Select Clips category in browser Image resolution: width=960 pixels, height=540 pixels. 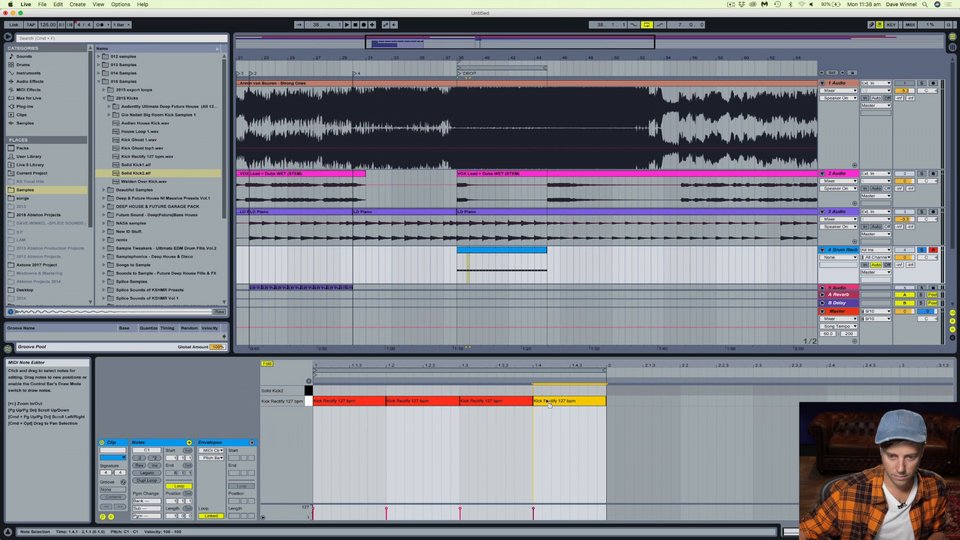pos(21,114)
